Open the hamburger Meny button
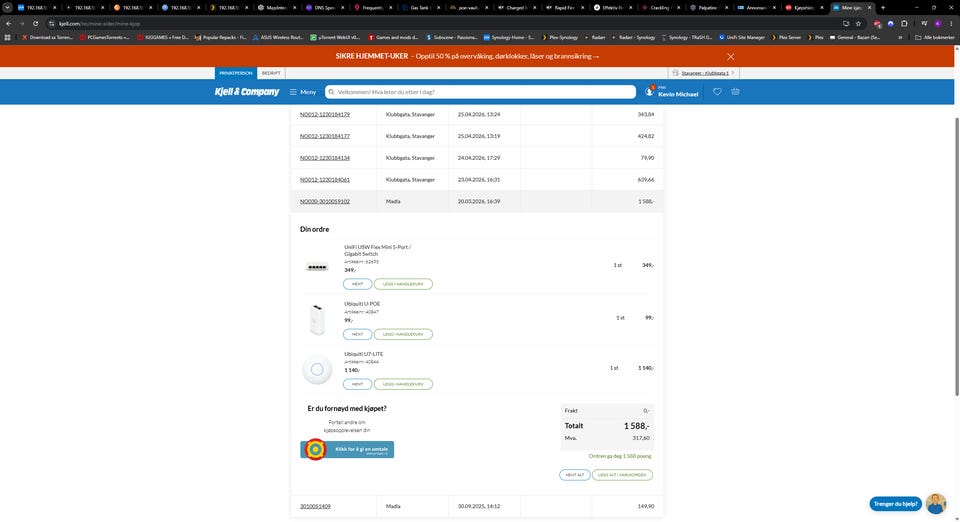This screenshot has width=960, height=522. click(x=303, y=92)
